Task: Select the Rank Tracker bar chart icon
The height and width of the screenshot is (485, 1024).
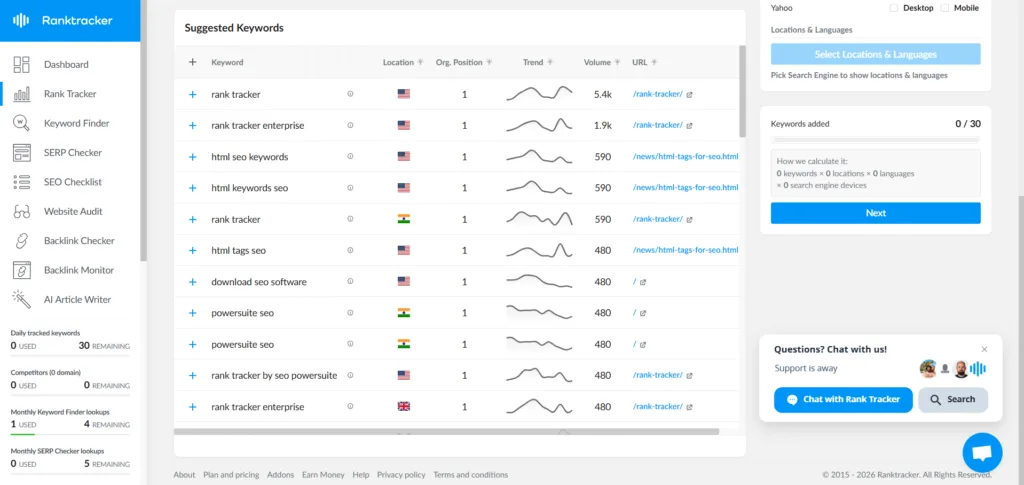Action: (x=22, y=94)
